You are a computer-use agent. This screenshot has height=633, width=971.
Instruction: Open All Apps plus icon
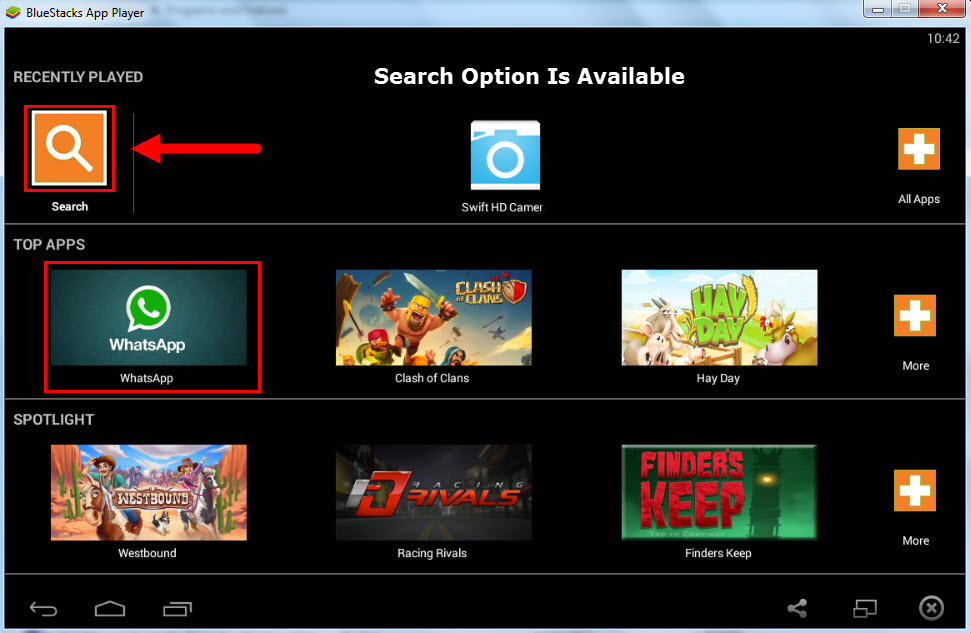coord(919,149)
